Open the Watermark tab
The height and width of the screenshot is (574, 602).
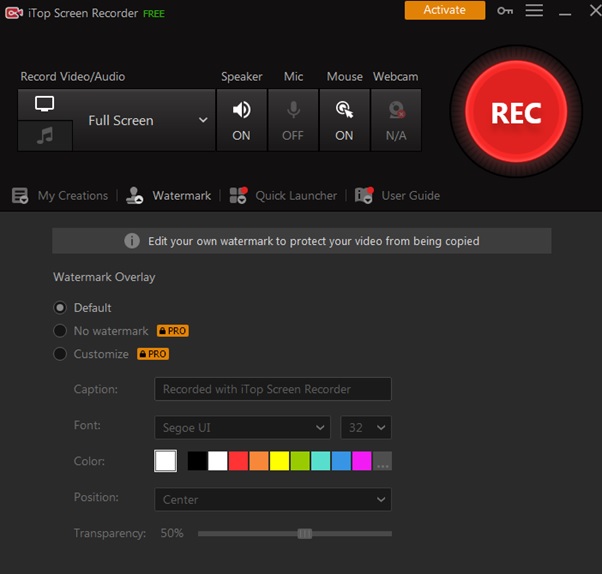[169, 195]
